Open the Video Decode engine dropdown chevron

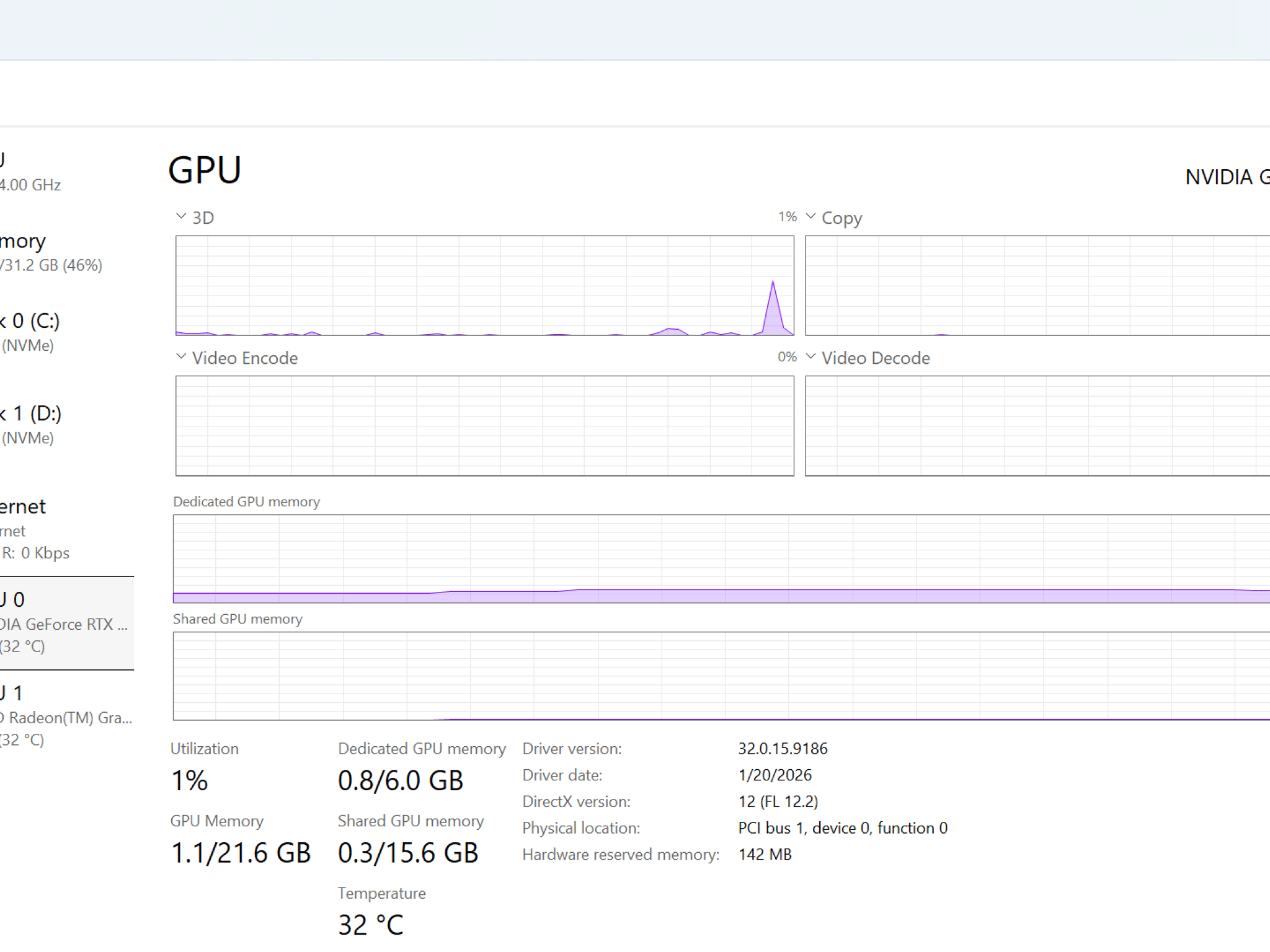(810, 357)
